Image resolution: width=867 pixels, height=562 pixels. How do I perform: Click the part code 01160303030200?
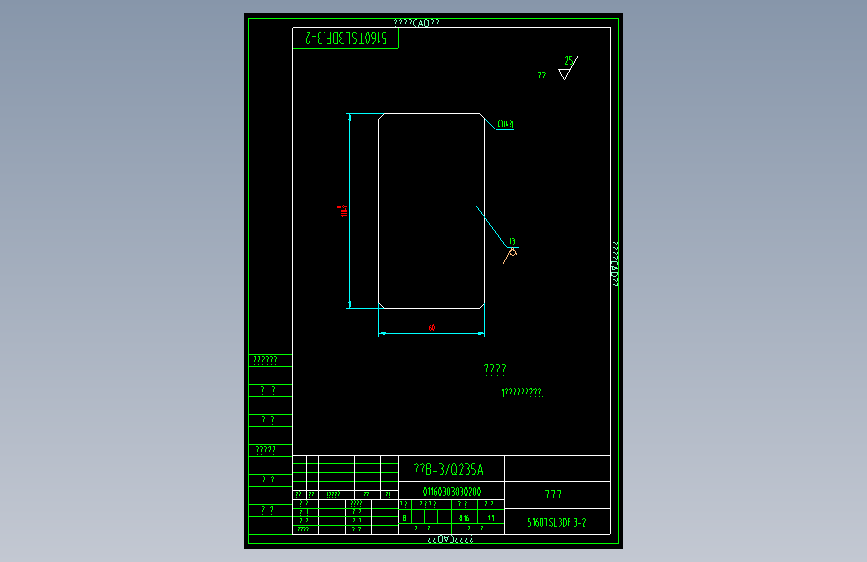click(452, 492)
